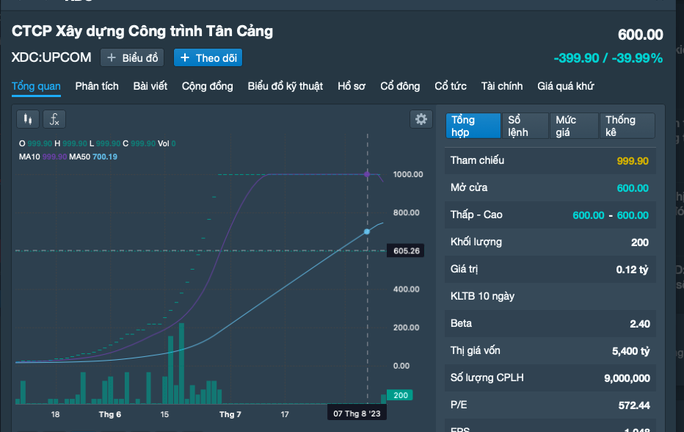Click the Giá trị value 0.12 tỷ
This screenshot has height=432, width=684.
(632, 270)
